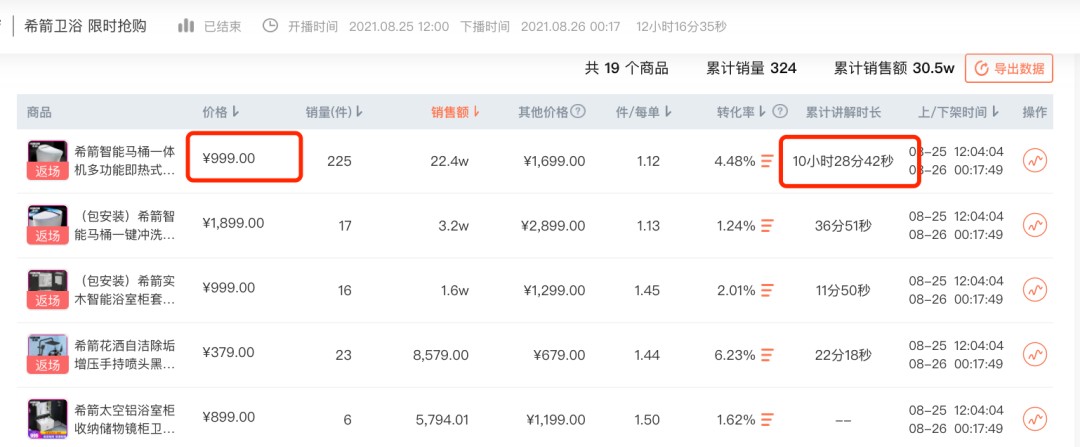Click help icon next to 其他价格 header
Image resolution: width=1080 pixels, height=447 pixels.
pyautogui.click(x=579, y=112)
